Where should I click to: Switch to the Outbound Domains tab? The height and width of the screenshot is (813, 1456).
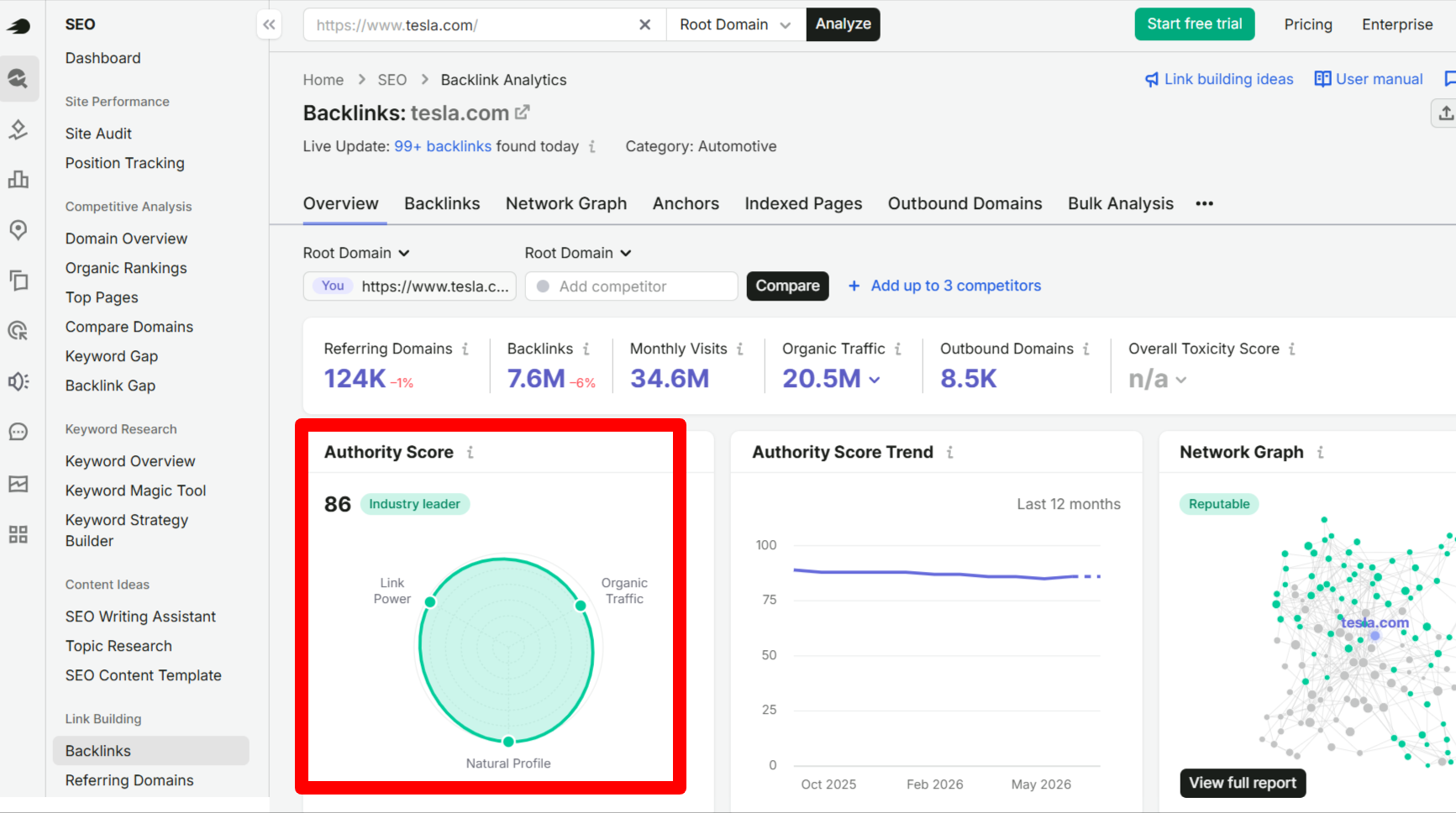click(965, 203)
